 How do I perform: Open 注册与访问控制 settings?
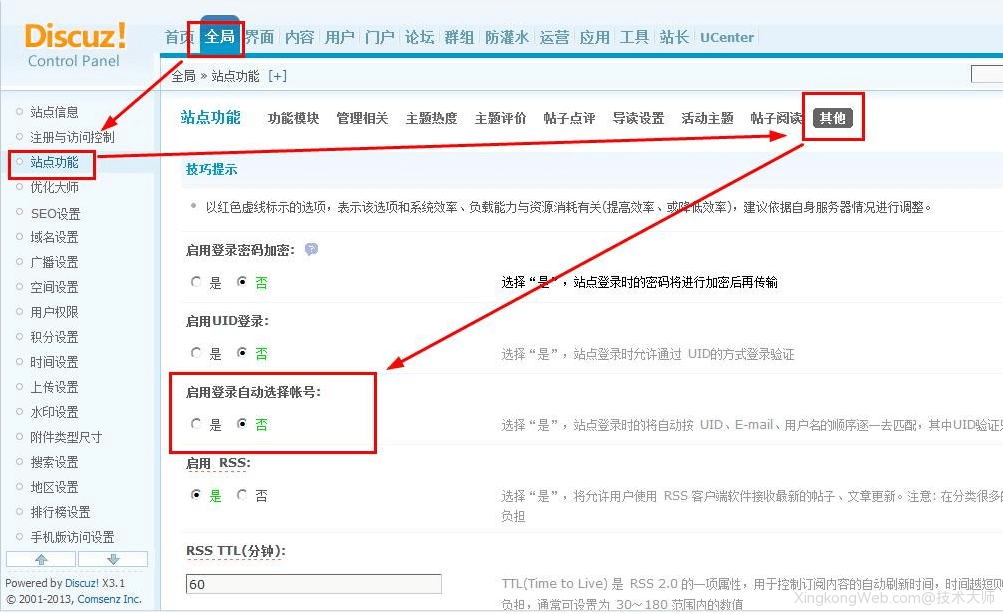[x=75, y=137]
